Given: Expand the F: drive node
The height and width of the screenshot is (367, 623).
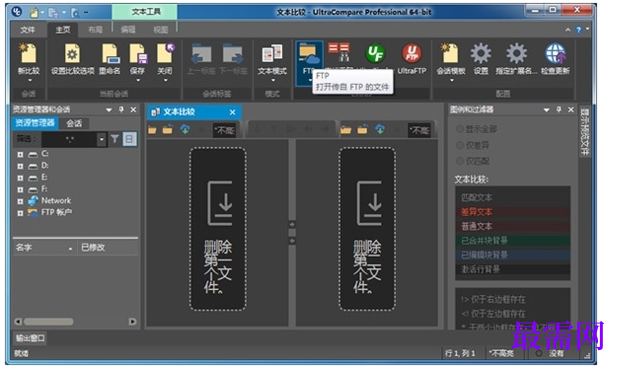Looking at the screenshot, I should pyautogui.click(x=20, y=189).
